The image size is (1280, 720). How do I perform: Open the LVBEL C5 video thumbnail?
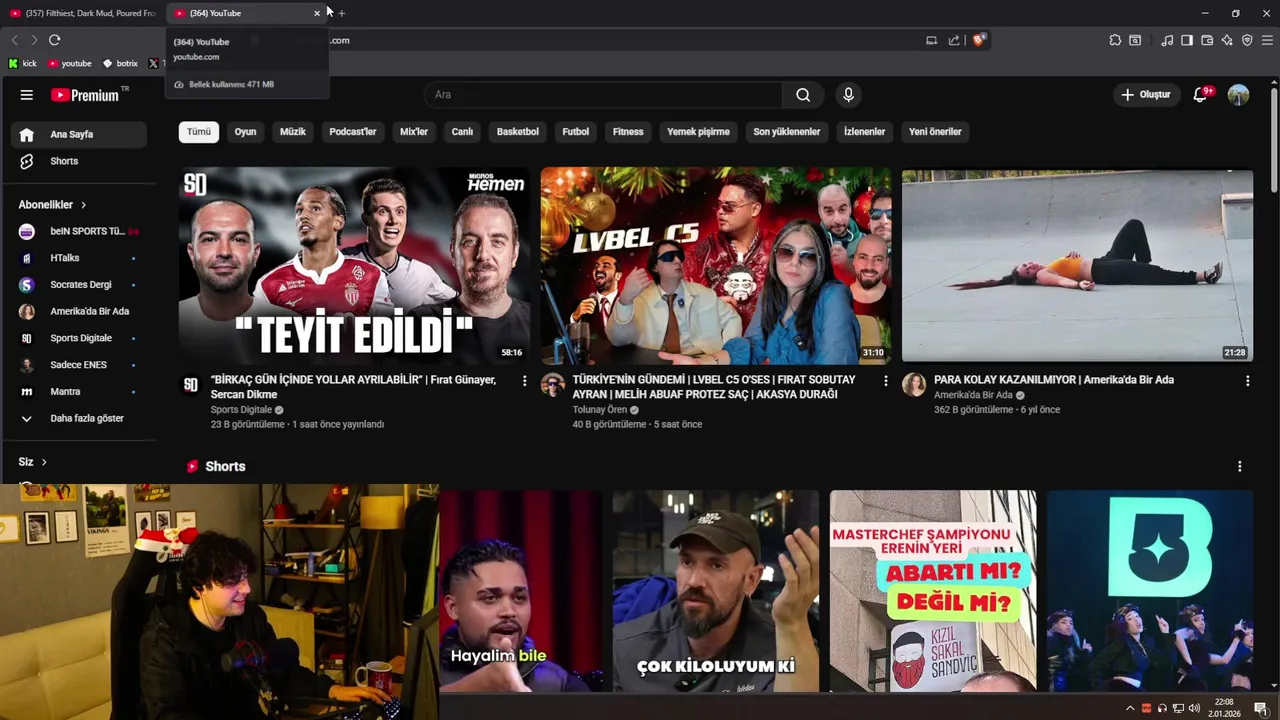pos(716,265)
